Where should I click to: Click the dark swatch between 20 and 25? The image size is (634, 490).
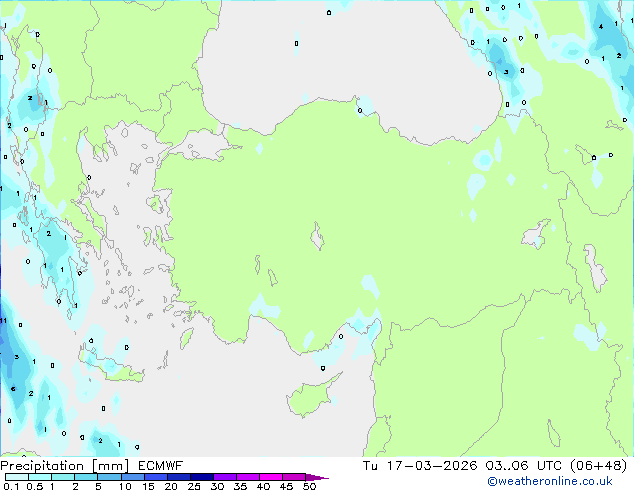(178, 477)
